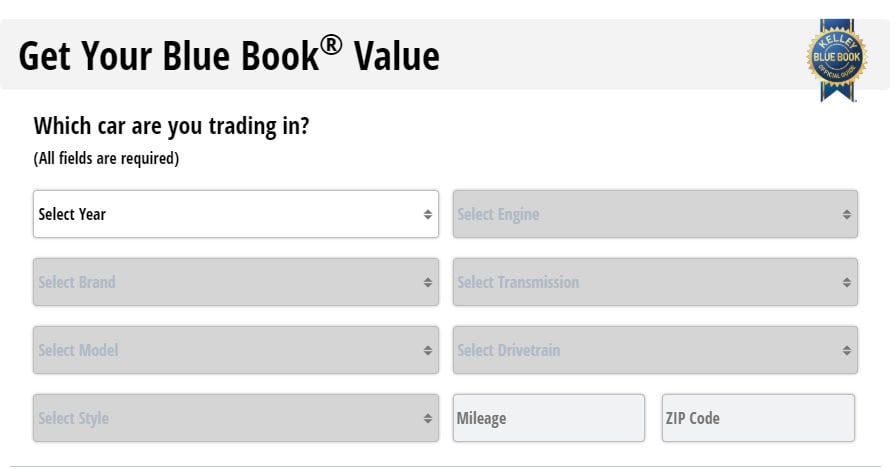
Task: Open the Select Year dropdown
Action: 236,214
